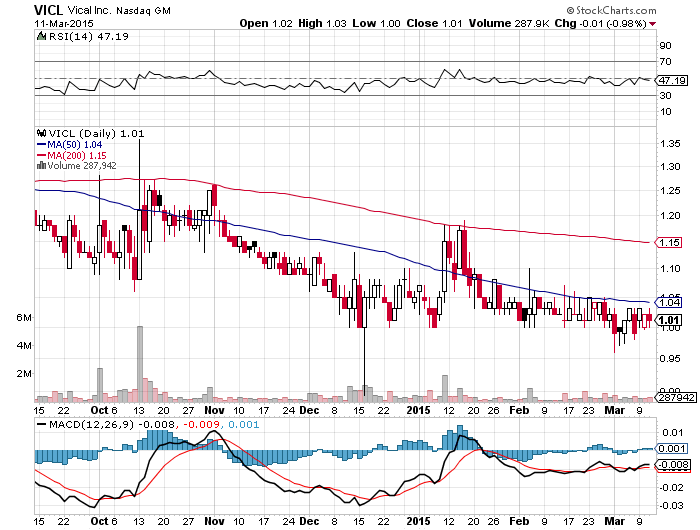Click the RSI 30 oversold level label
Viewport: 700px width, 530px height.
666,96
